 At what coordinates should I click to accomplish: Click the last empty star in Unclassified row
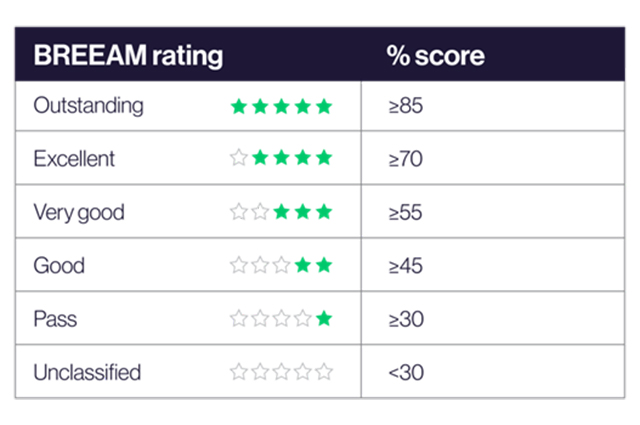tap(324, 372)
